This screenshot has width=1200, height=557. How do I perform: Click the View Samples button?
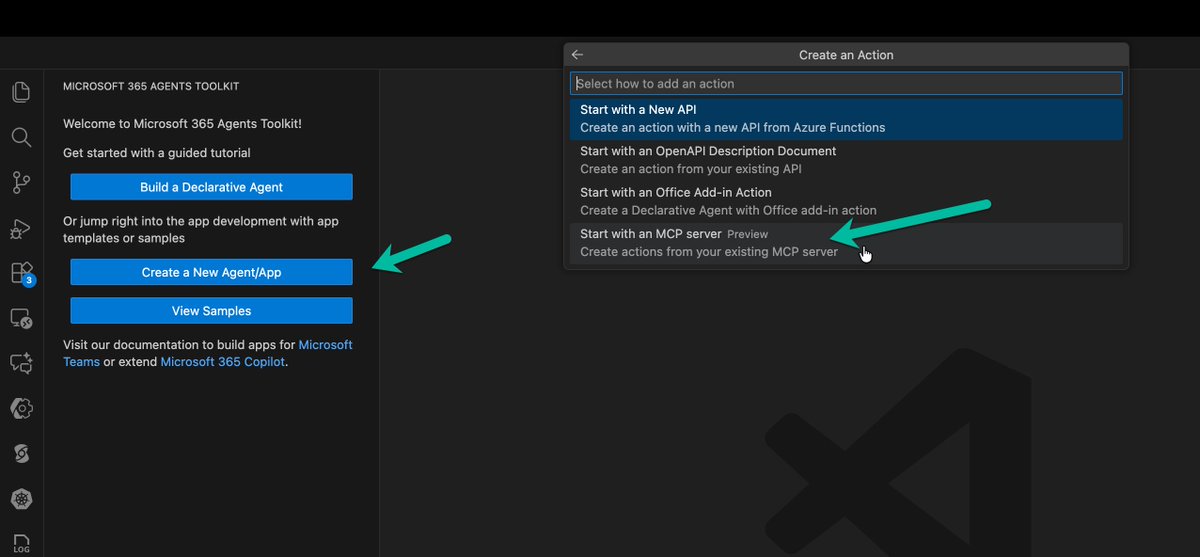[211, 311]
